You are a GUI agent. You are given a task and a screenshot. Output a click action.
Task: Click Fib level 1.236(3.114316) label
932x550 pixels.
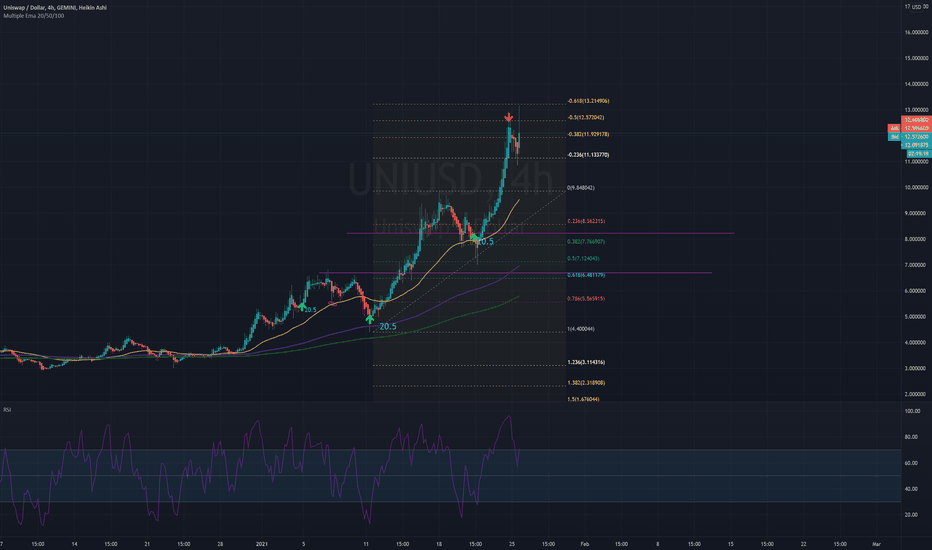586,362
